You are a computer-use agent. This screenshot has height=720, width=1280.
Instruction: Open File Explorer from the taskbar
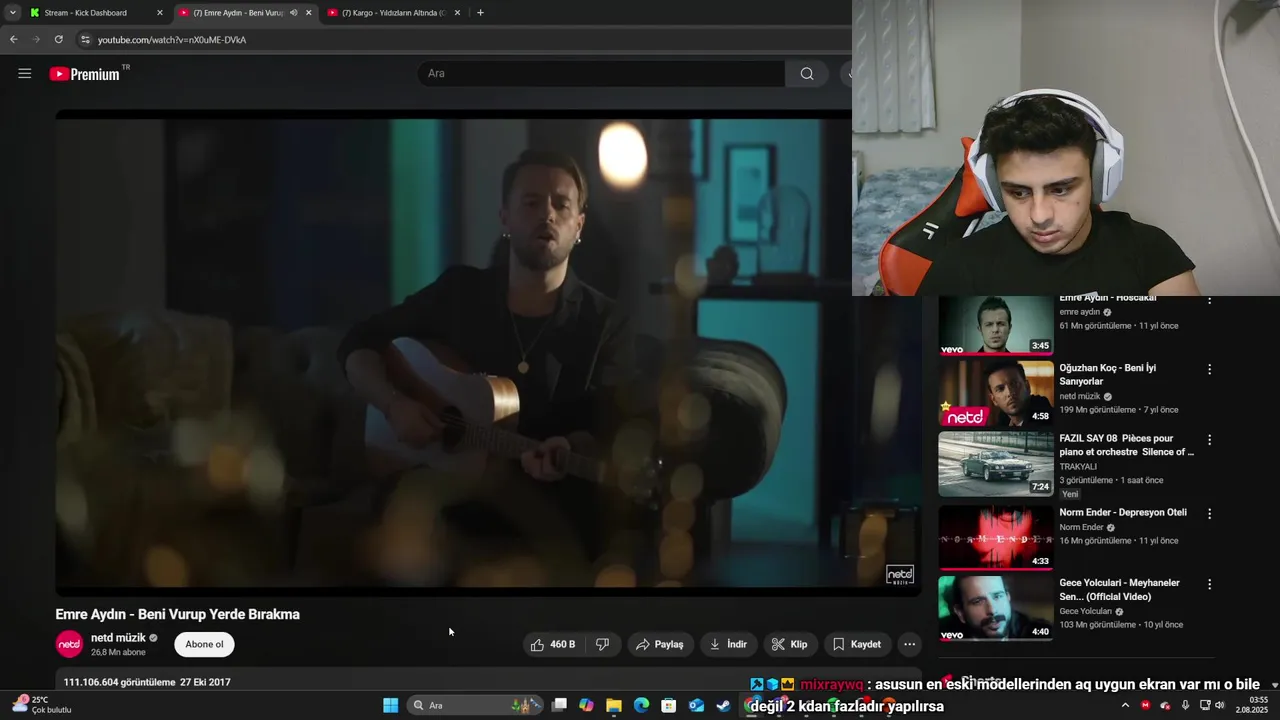[614, 705]
